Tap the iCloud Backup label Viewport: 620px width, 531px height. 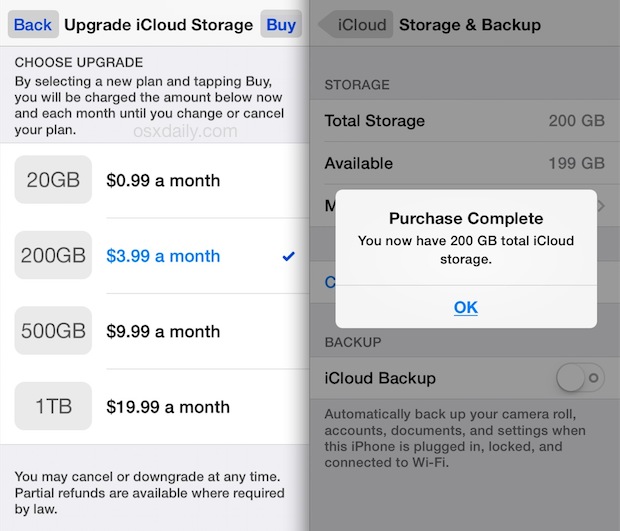pos(380,379)
